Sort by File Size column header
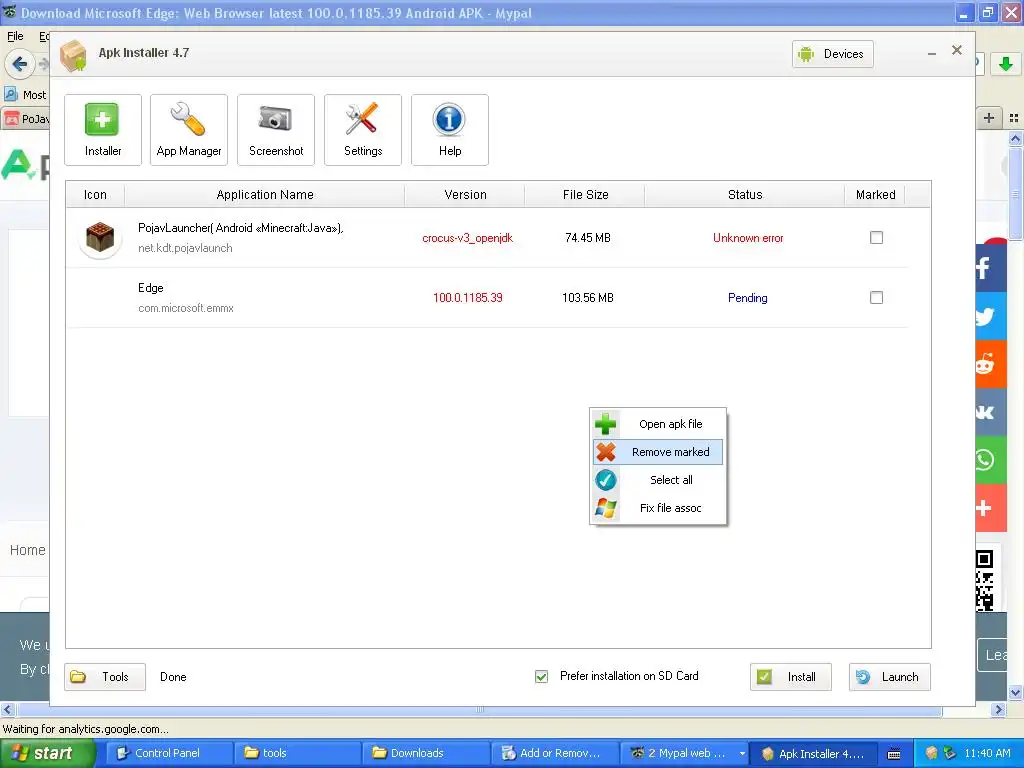 click(x=585, y=195)
